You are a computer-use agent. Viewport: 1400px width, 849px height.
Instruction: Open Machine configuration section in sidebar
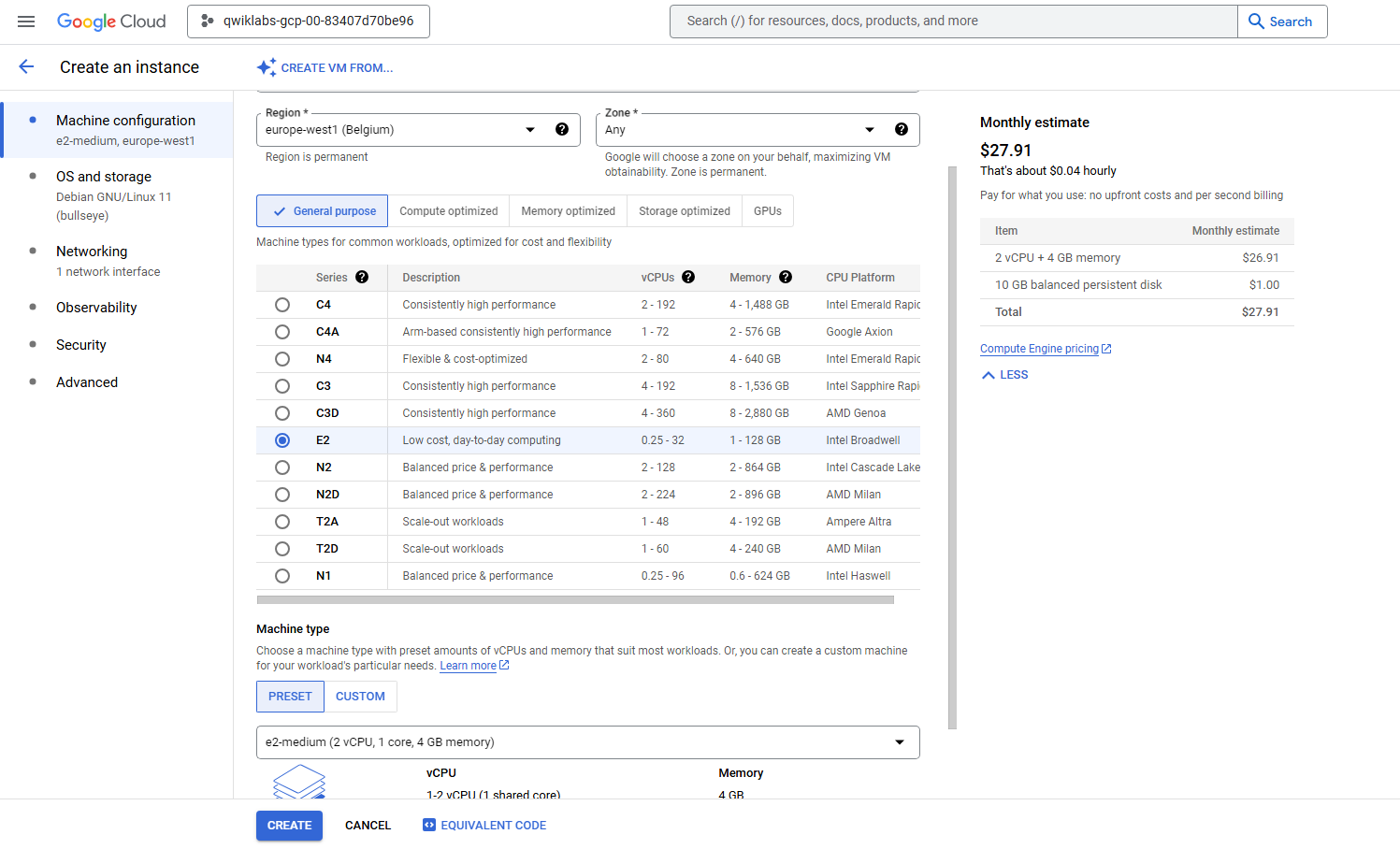[118, 130]
